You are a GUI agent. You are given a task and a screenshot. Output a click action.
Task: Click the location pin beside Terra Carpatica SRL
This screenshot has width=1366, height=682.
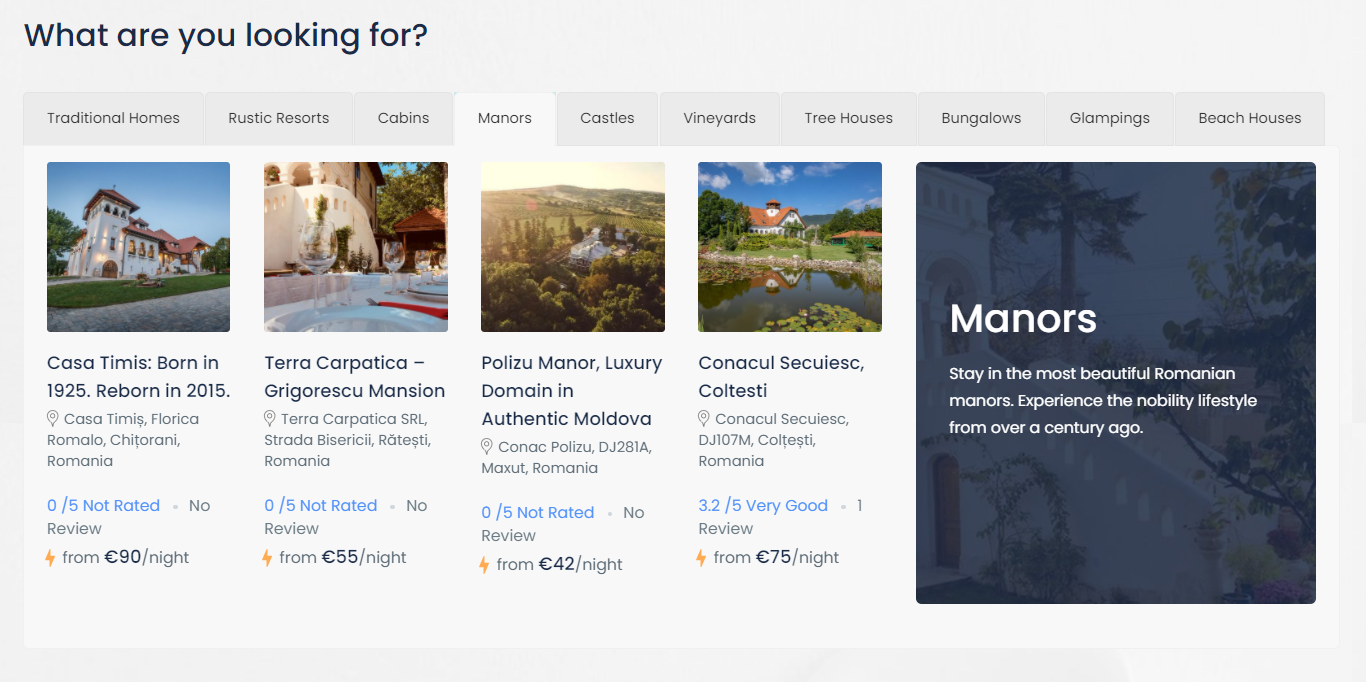[x=270, y=418]
